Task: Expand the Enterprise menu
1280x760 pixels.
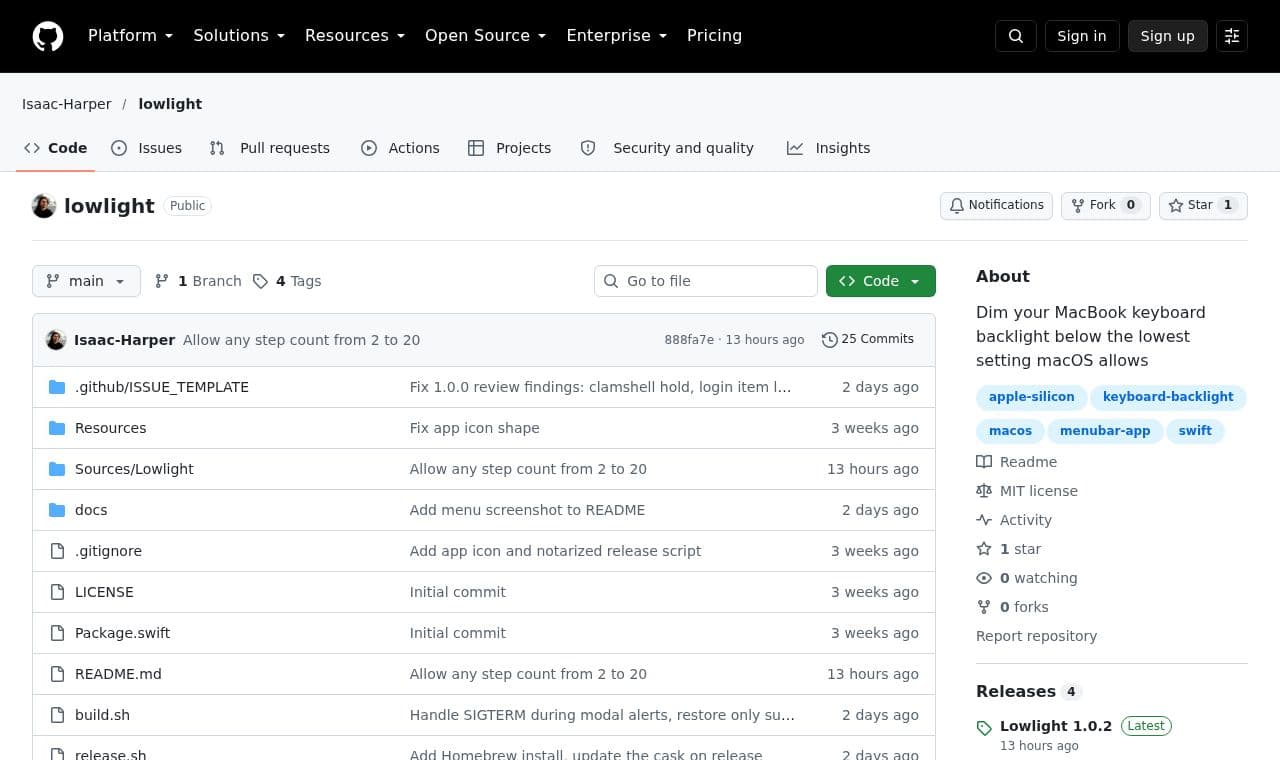Action: click(616, 36)
